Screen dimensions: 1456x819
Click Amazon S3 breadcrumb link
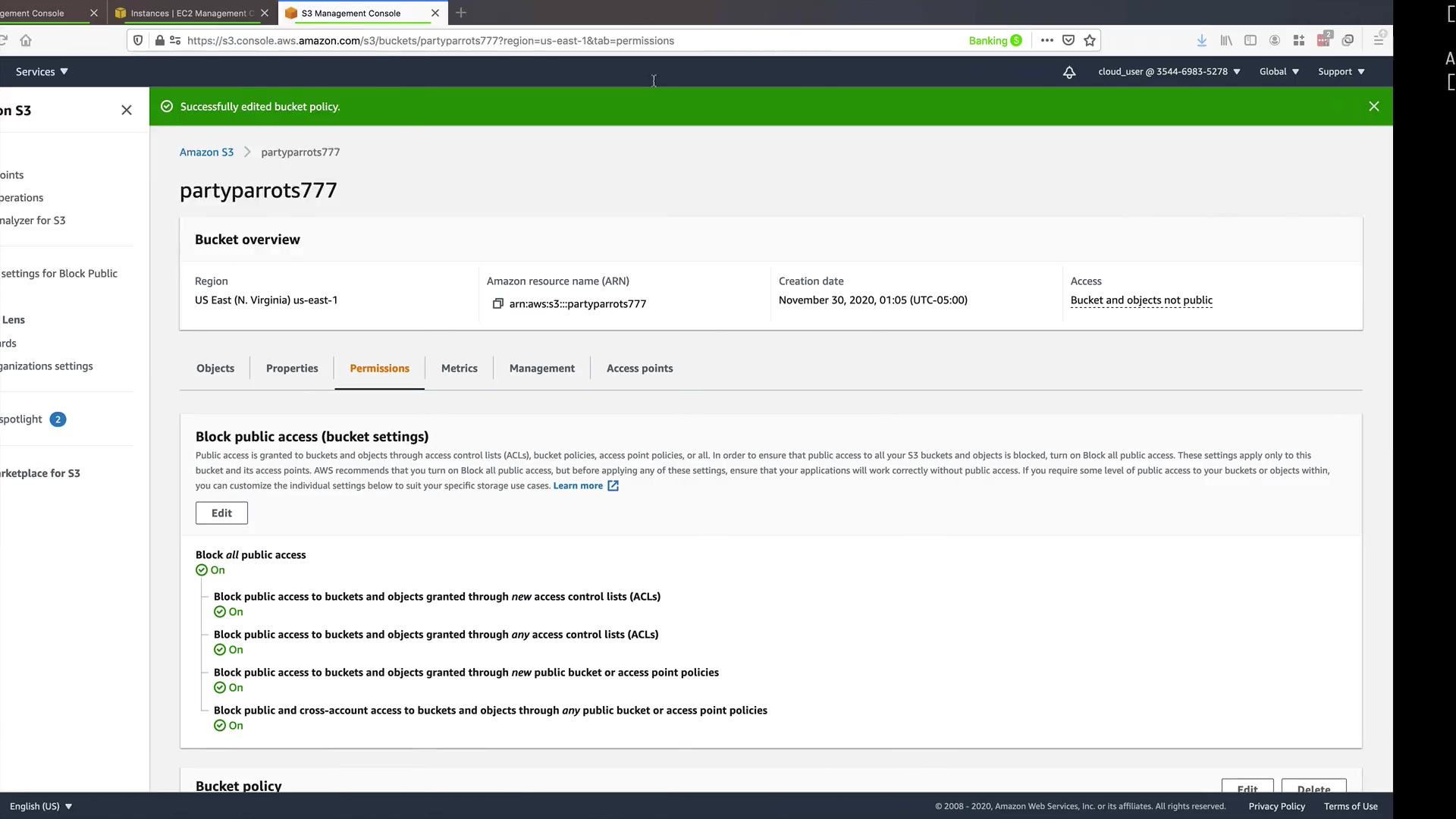[x=206, y=152]
